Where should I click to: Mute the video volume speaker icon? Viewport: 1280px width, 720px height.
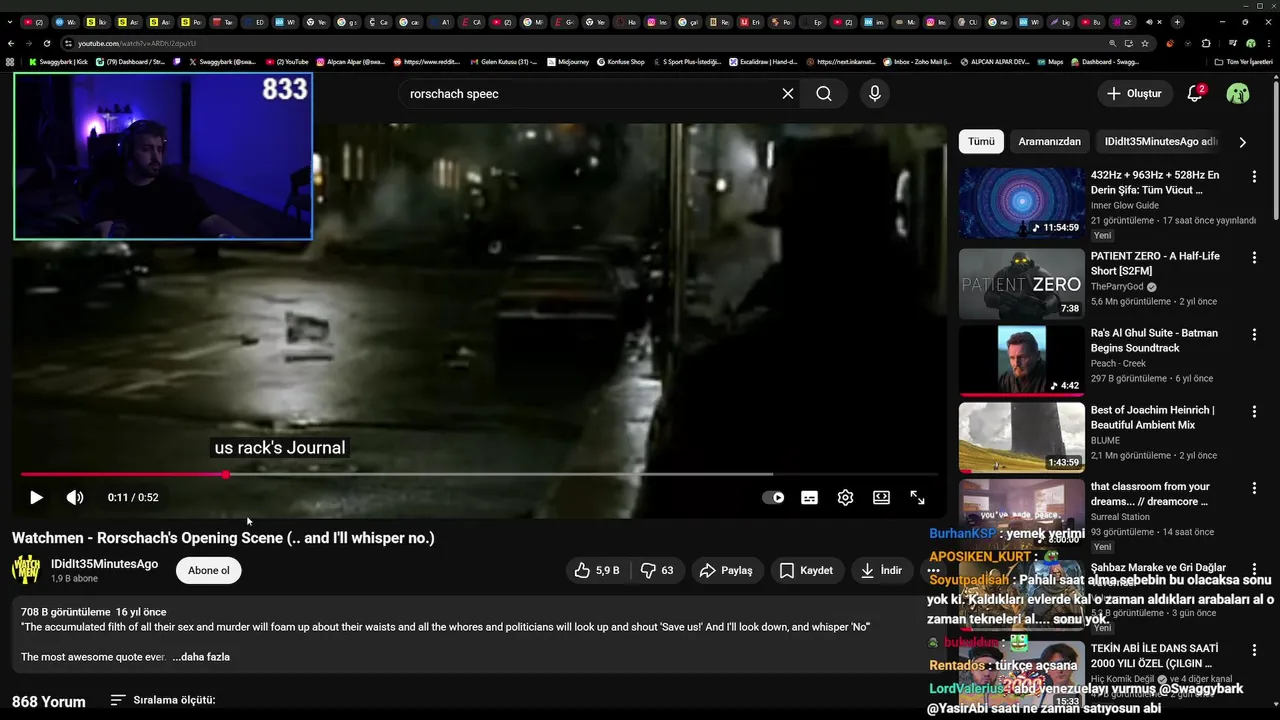pos(75,497)
